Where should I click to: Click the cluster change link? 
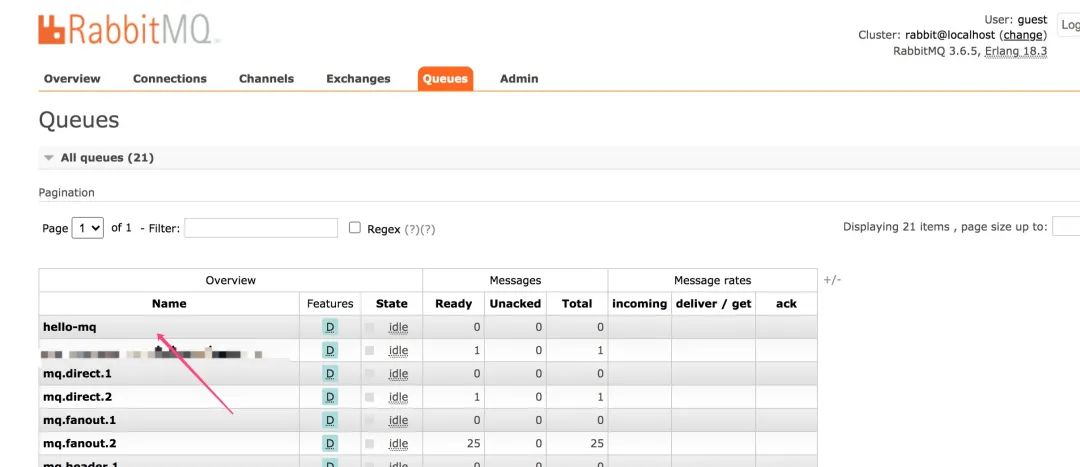1023,35
